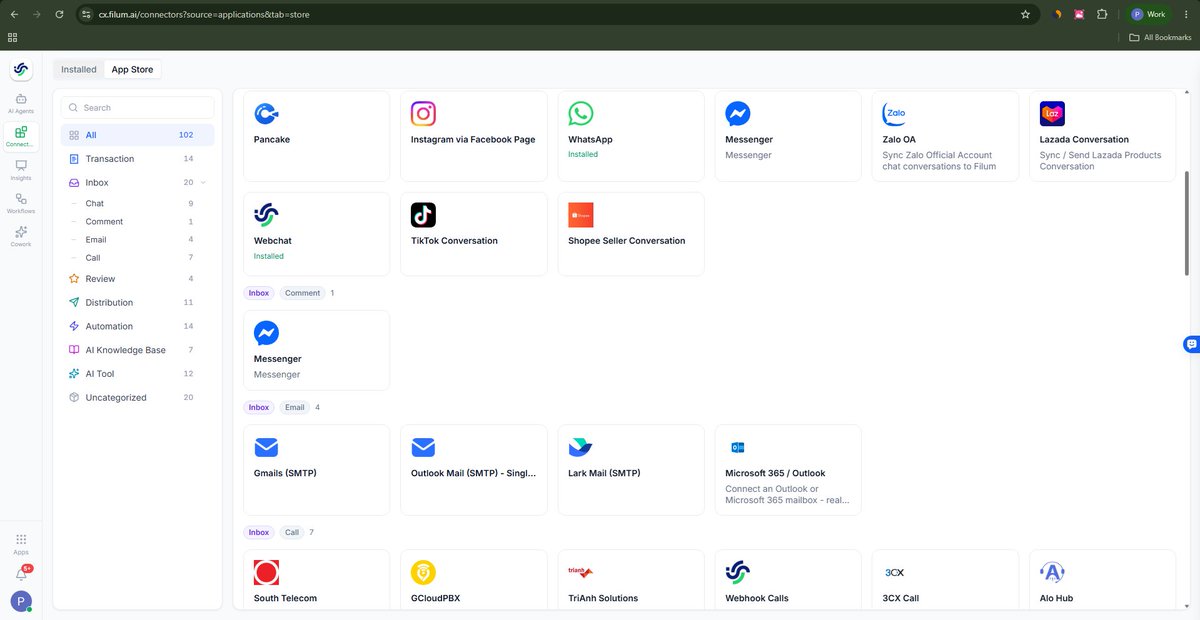Click the Webhook Calls app icon
The height and width of the screenshot is (620, 1200).
pos(737,572)
